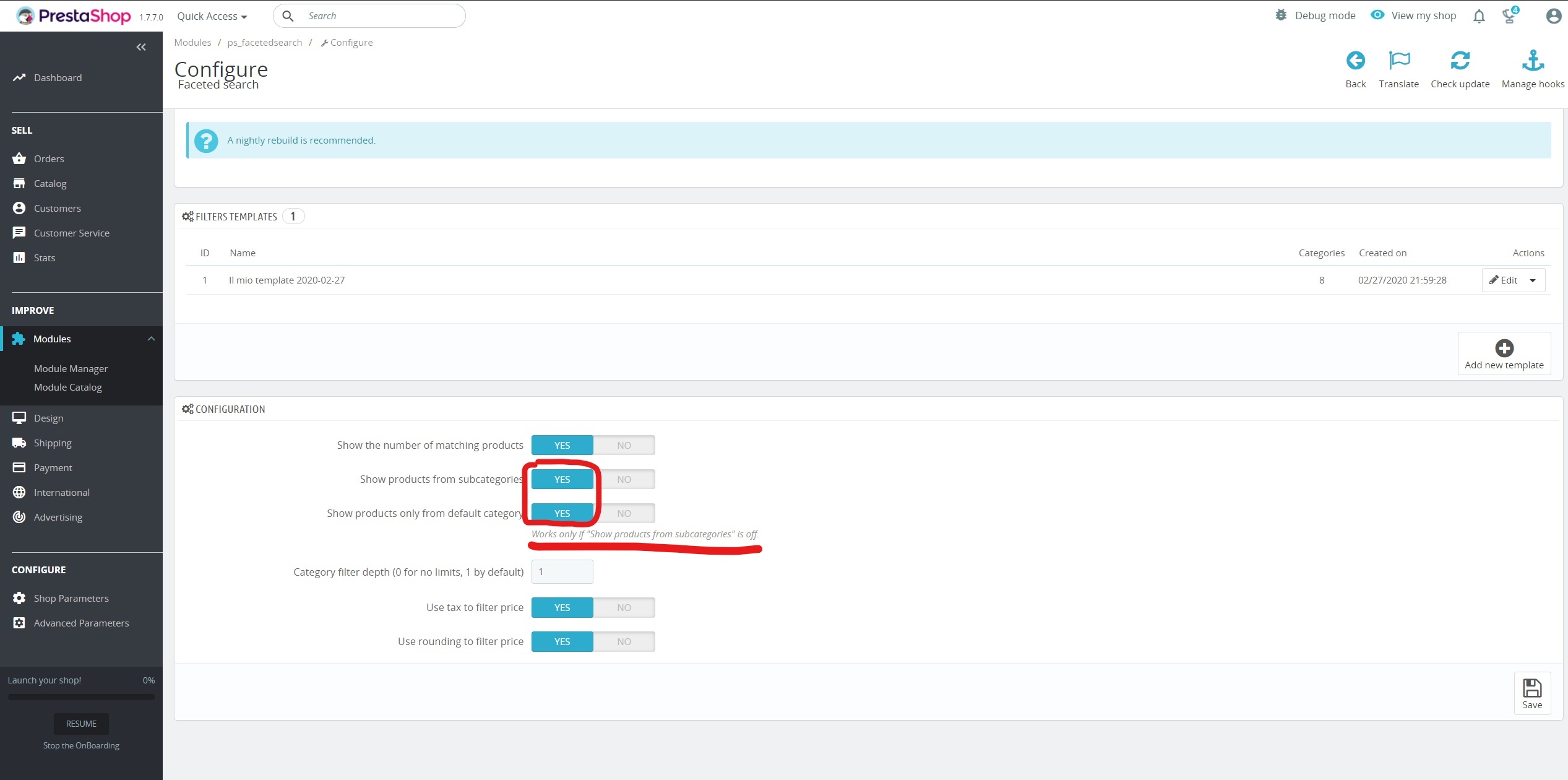Collapse the Modules sidebar section
The width and height of the screenshot is (1568, 780).
(x=151, y=339)
